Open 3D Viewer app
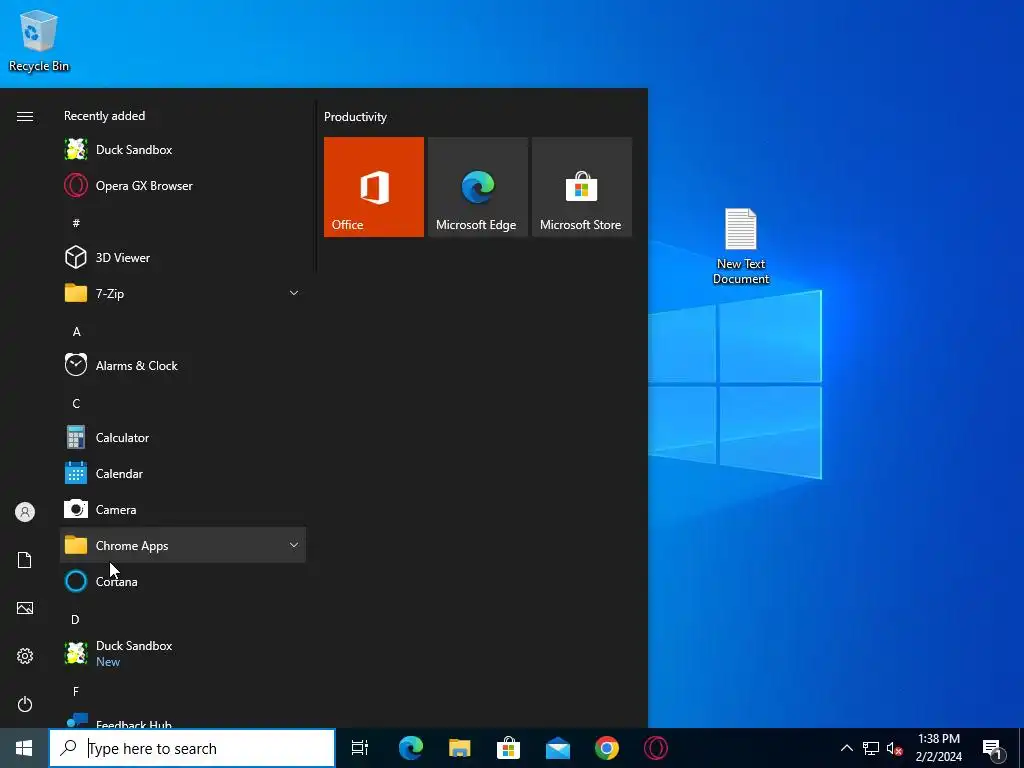This screenshot has width=1024, height=768. pos(183,257)
